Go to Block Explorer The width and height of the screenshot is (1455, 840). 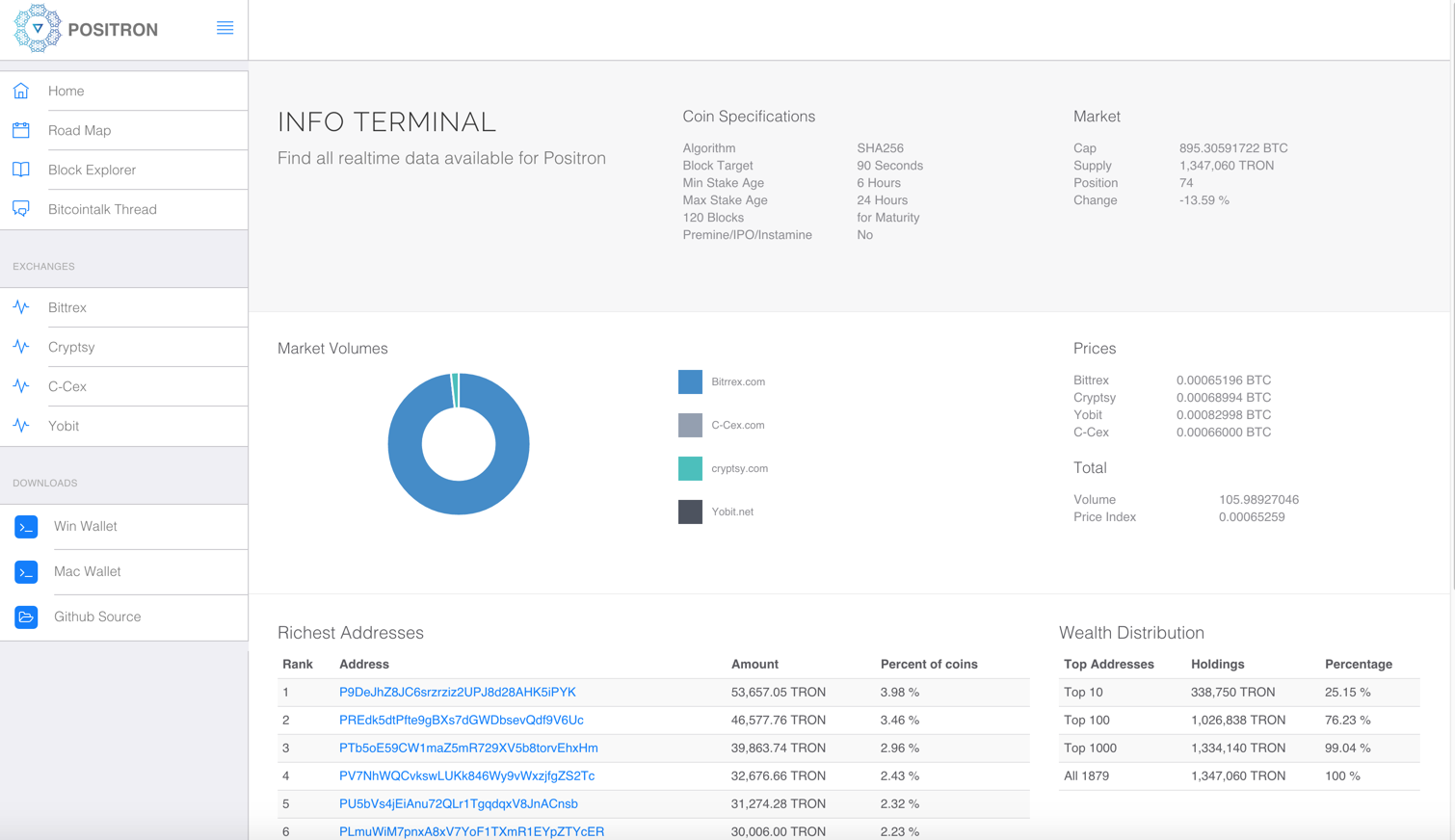[124, 170]
